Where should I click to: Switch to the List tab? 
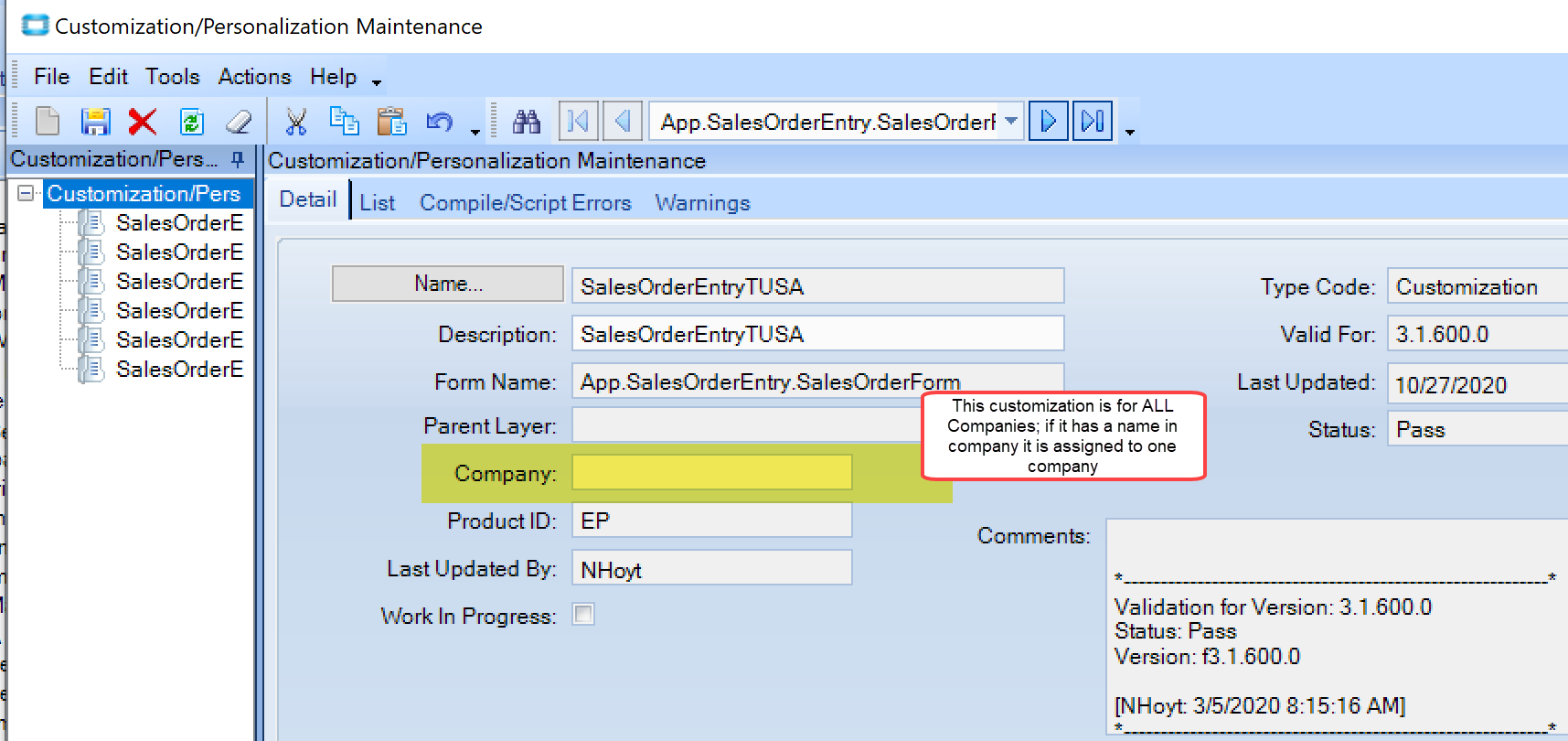(378, 203)
